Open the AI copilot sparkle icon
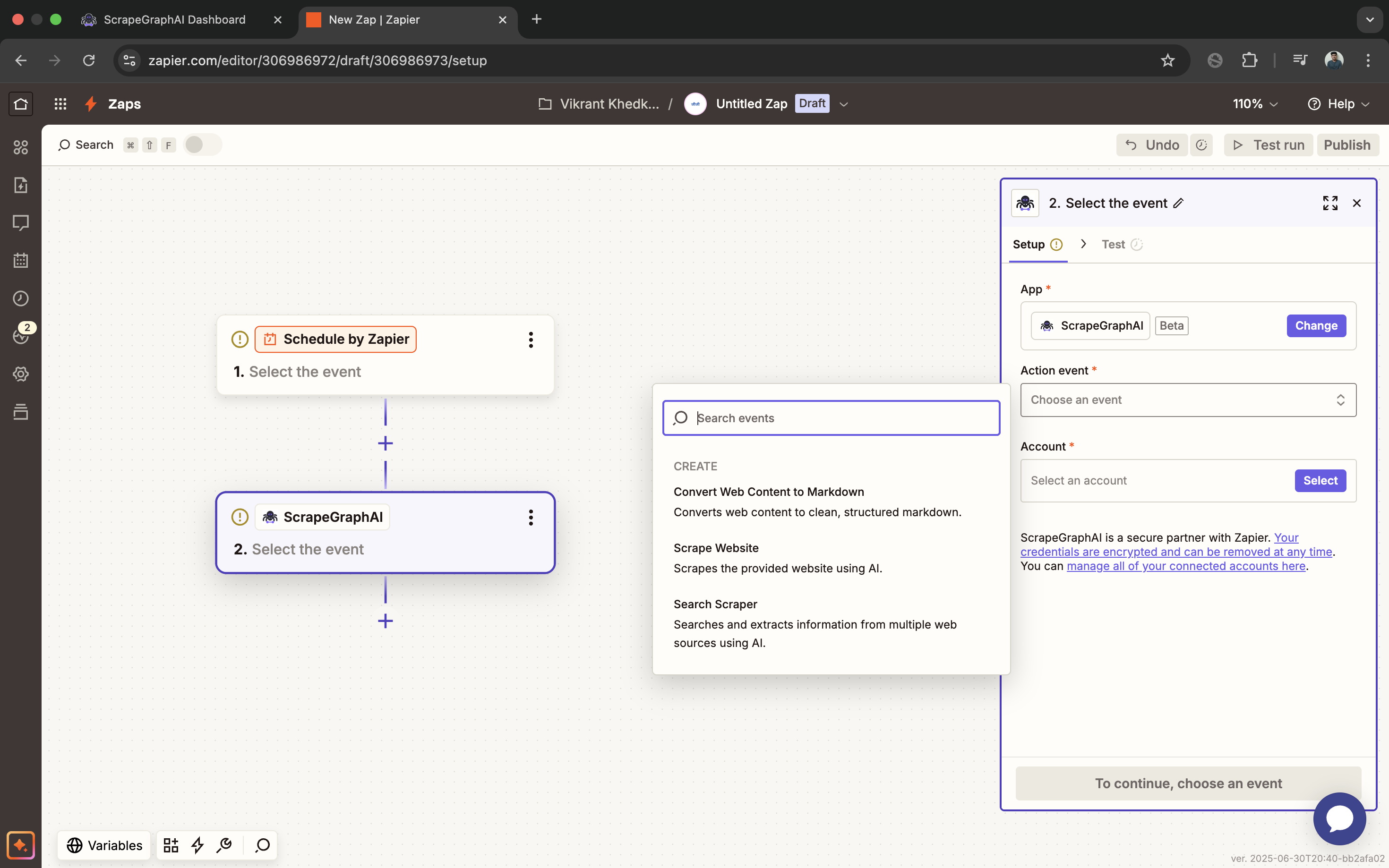Screen dimensions: 1389x868 coord(21,845)
